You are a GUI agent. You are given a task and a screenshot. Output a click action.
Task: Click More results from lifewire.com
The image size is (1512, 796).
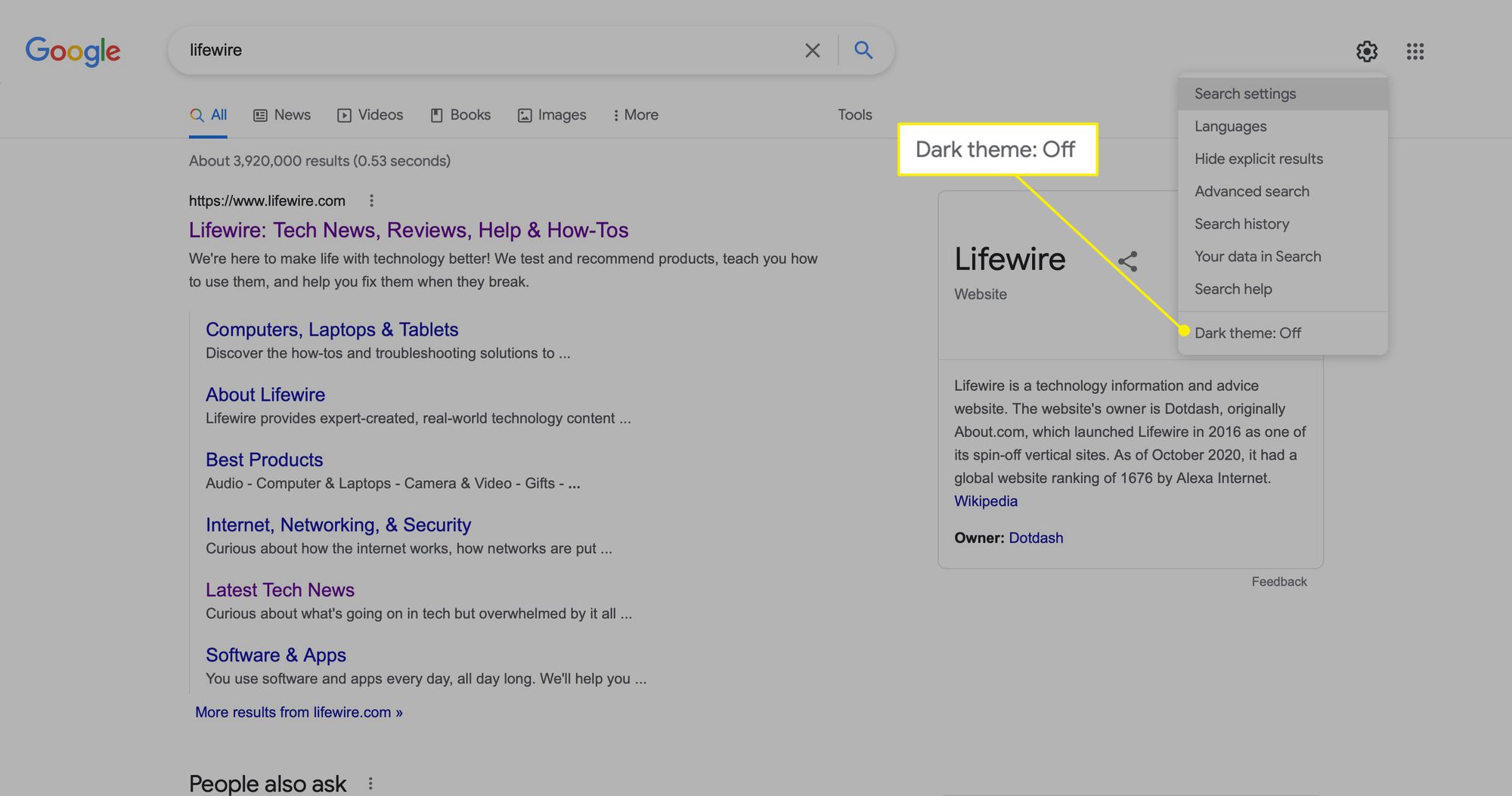(299, 712)
